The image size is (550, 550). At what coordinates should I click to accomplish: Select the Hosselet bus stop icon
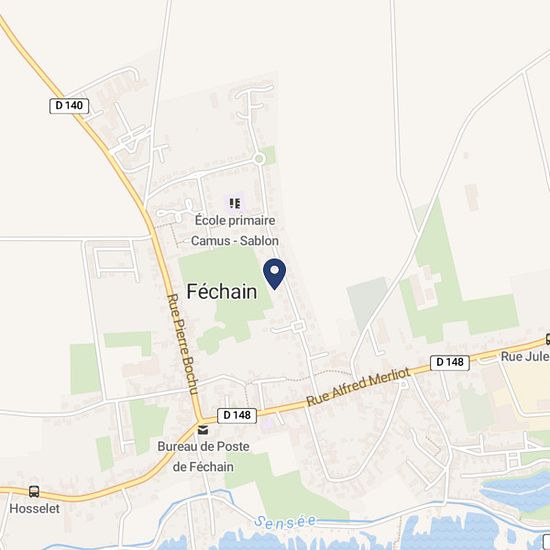(34, 491)
